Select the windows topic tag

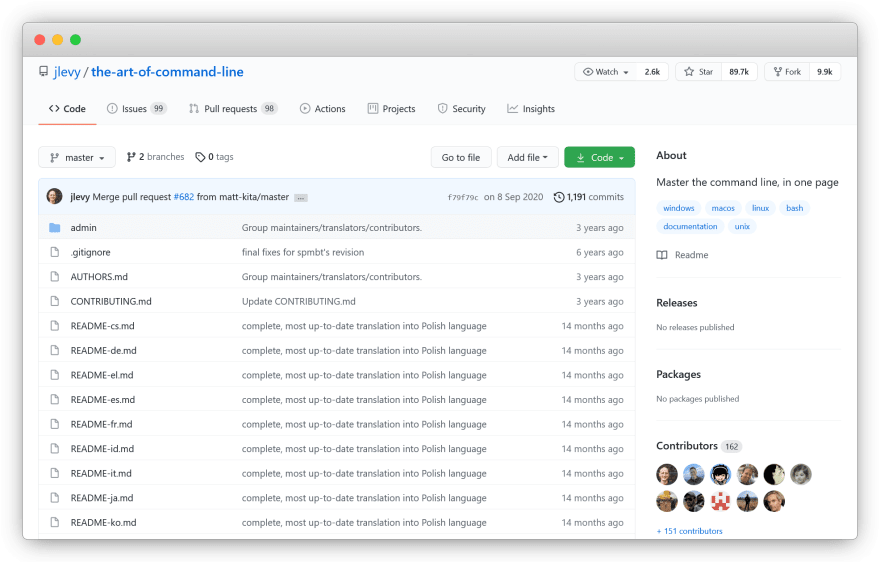point(679,208)
